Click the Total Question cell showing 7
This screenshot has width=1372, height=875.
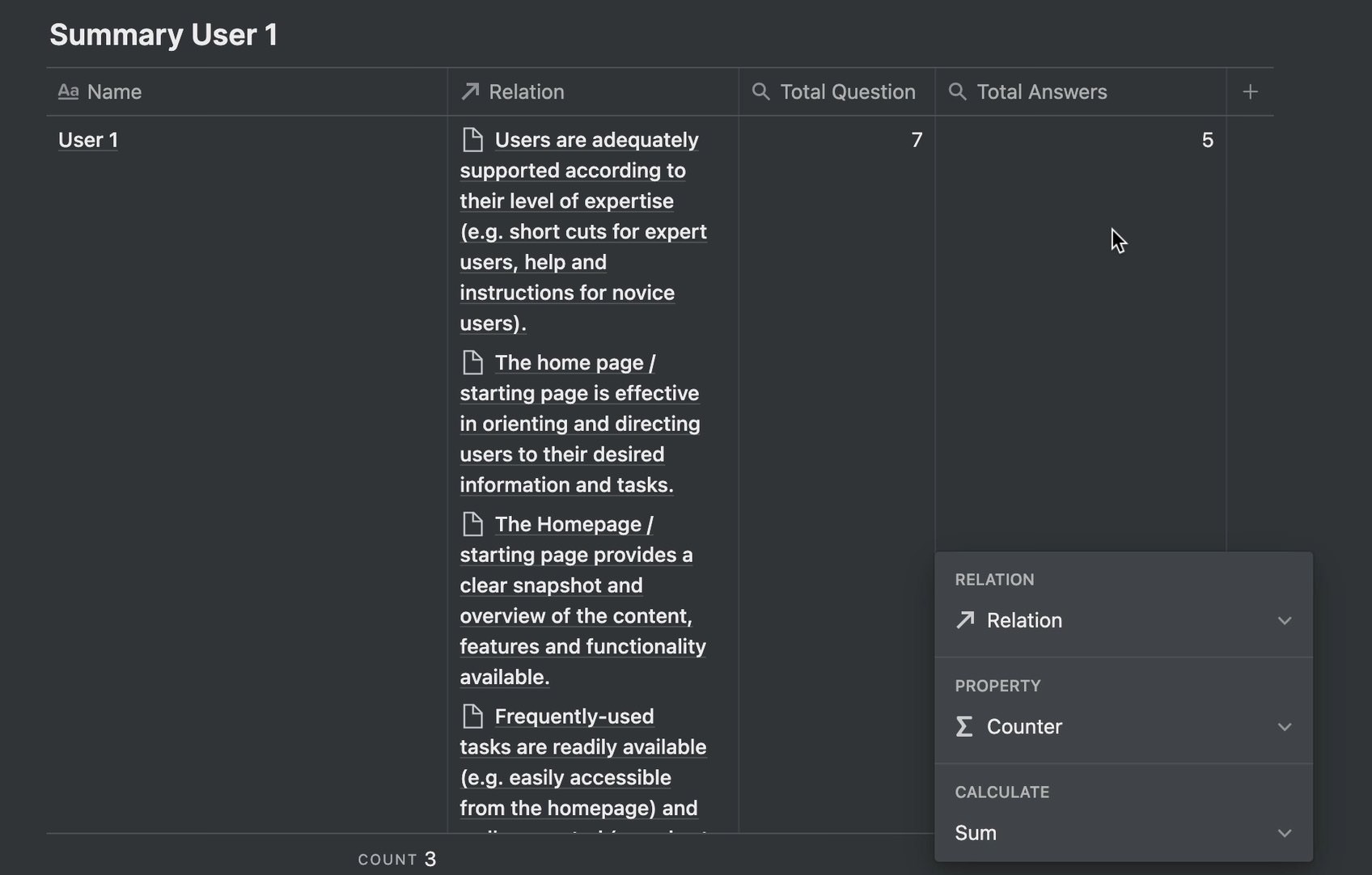point(836,140)
